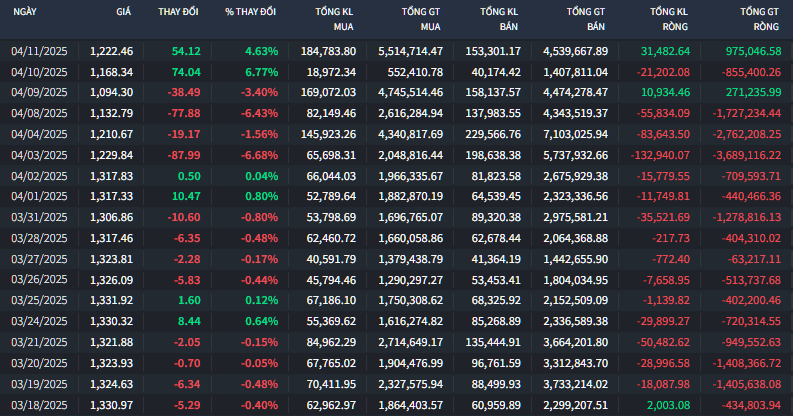Image resolution: width=793 pixels, height=416 pixels.
Task: Select net value -3,689,116.22 cell
Action: pos(746,155)
